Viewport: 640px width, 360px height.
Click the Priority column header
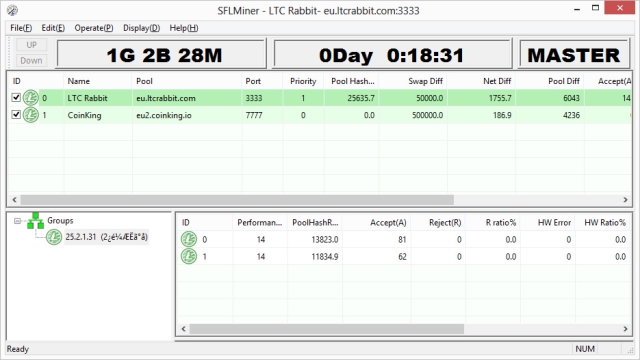(303, 81)
